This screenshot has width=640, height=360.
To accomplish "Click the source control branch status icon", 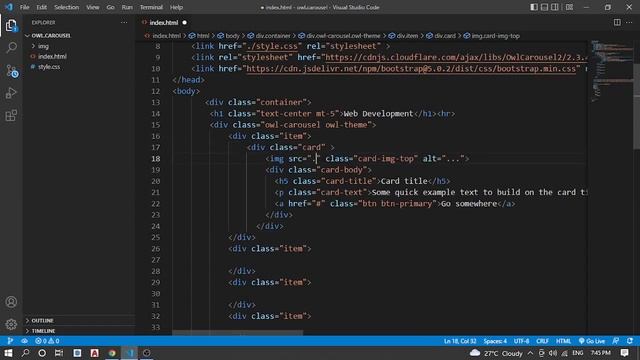I will tap(10, 341).
